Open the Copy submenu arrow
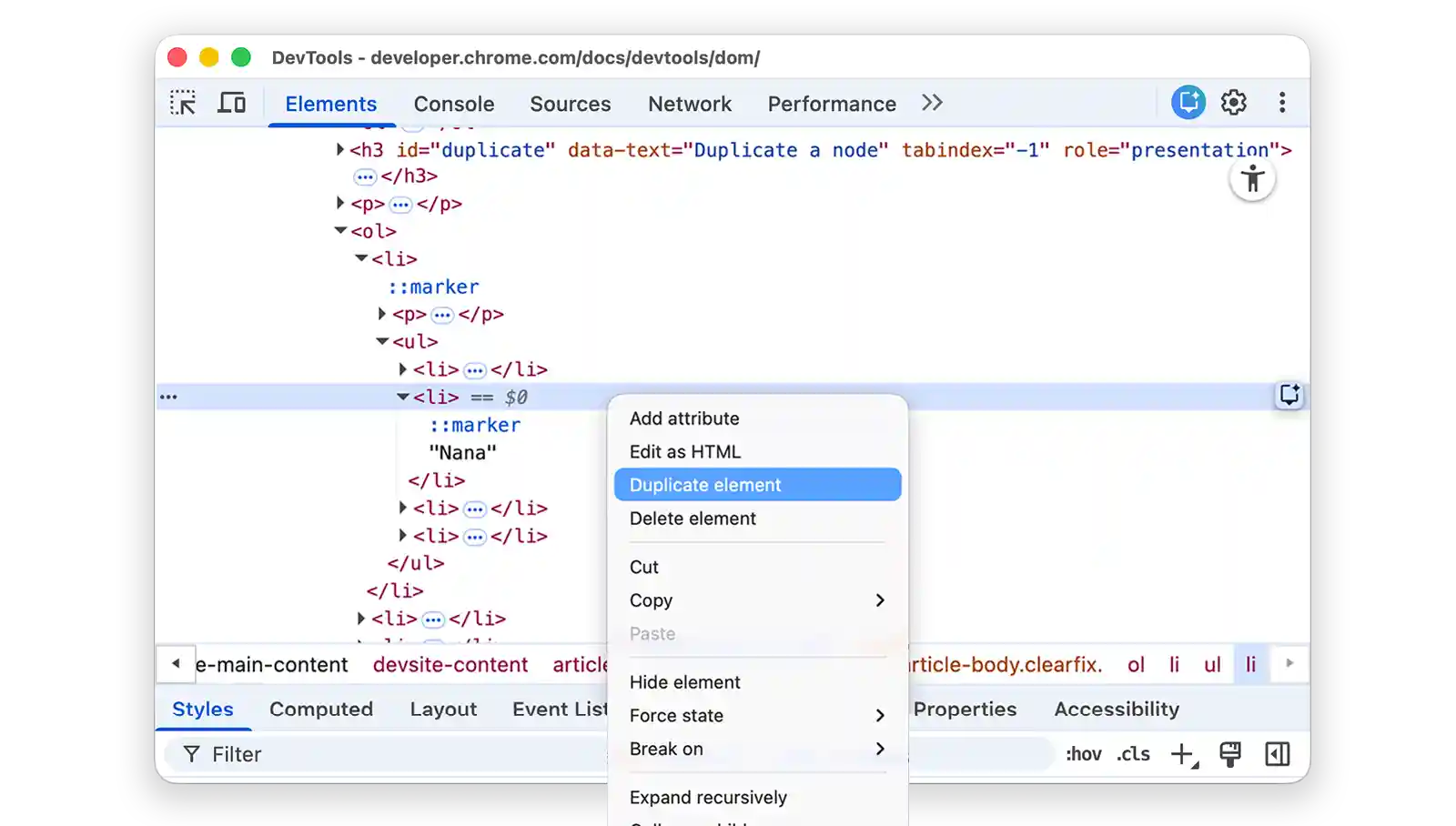This screenshot has width=1456, height=826. (x=879, y=600)
